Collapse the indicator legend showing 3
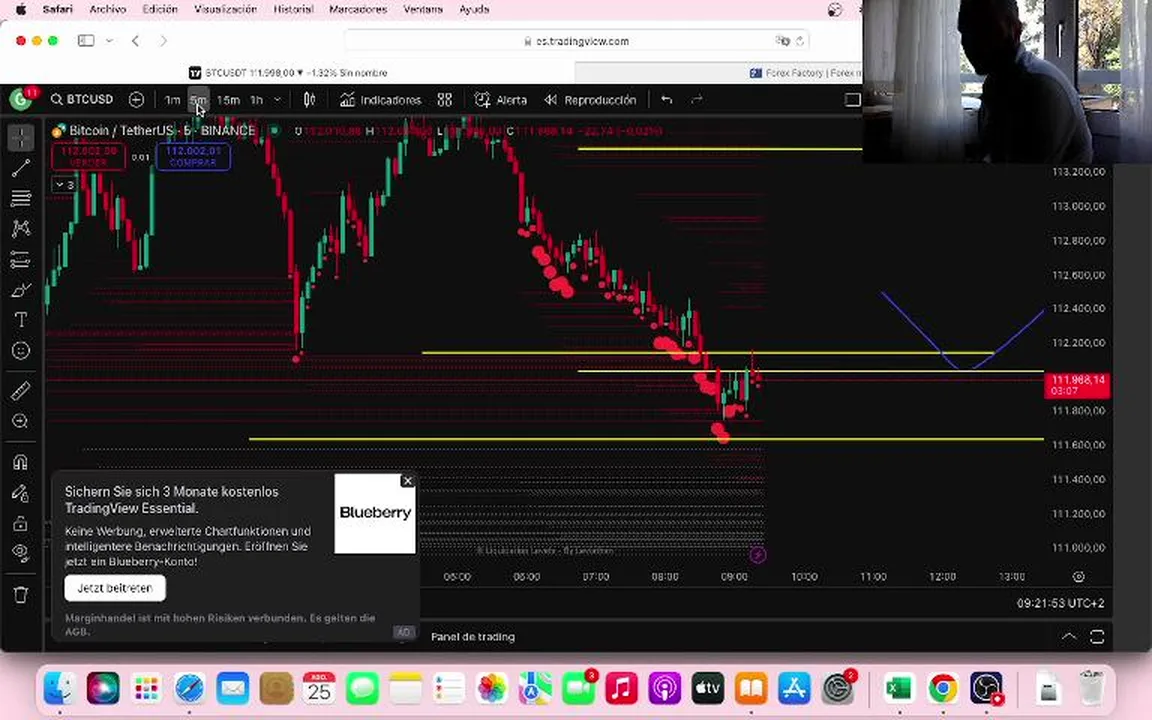The image size is (1152, 720). point(65,185)
